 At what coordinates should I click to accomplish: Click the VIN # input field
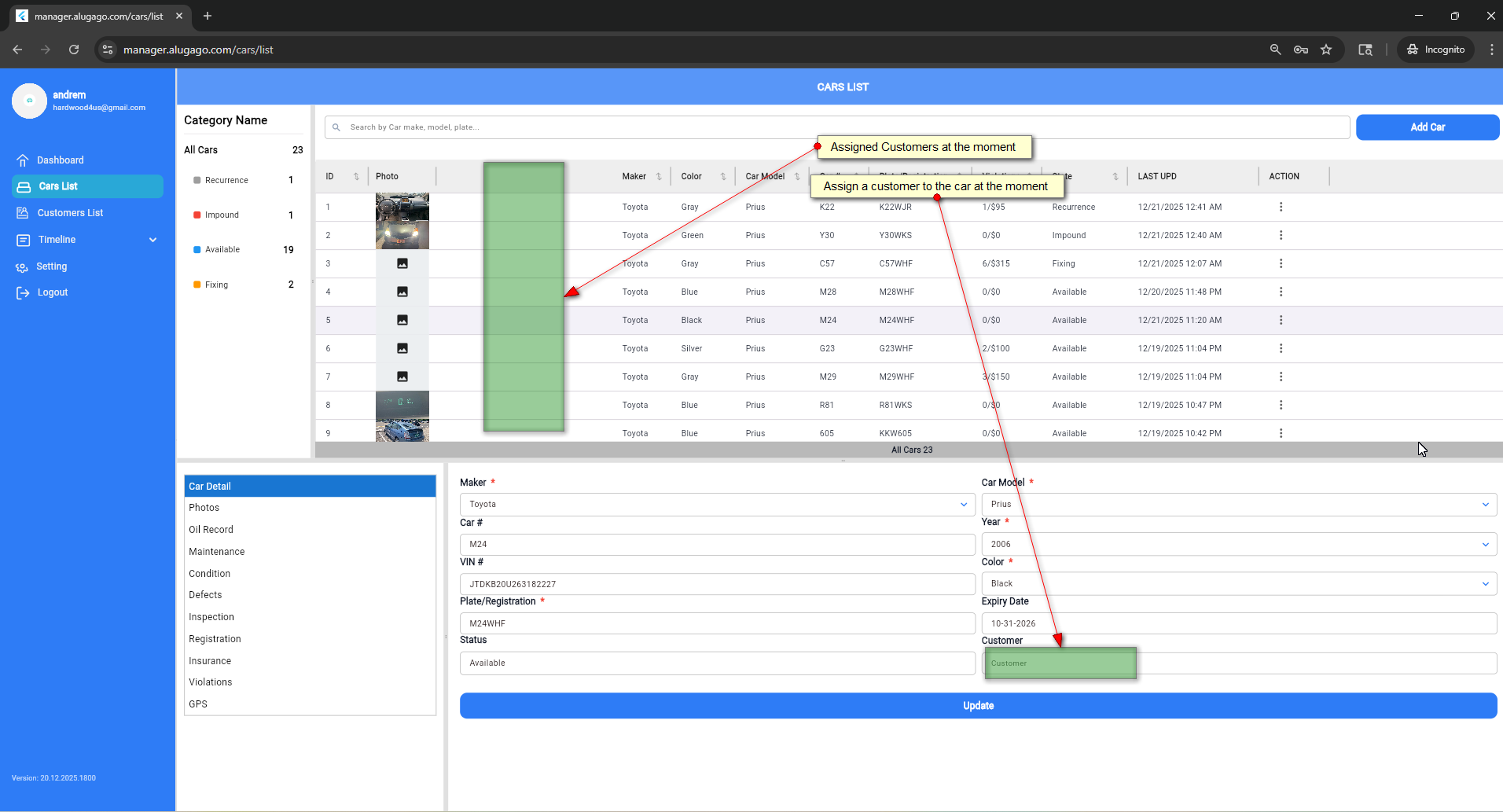[x=717, y=584]
